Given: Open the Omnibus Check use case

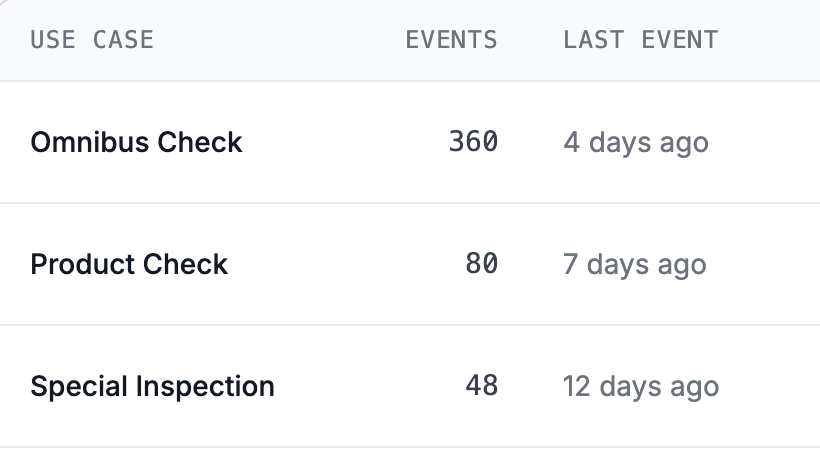Looking at the screenshot, I should 136,142.
